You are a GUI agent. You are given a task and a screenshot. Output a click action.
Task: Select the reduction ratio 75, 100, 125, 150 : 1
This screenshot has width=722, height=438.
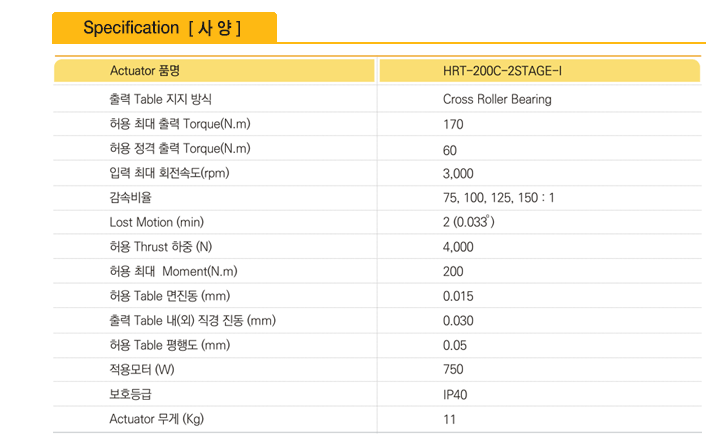499,198
